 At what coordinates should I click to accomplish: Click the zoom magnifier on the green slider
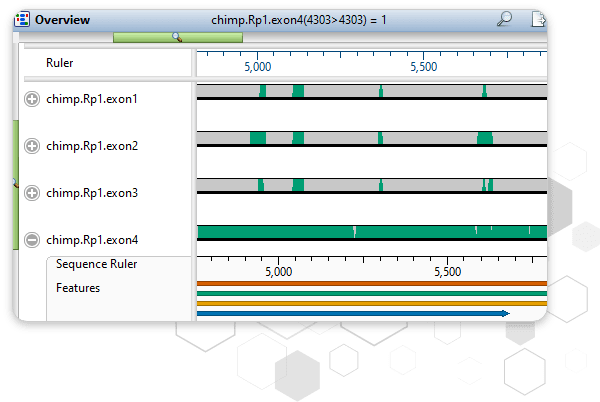[x=177, y=37]
